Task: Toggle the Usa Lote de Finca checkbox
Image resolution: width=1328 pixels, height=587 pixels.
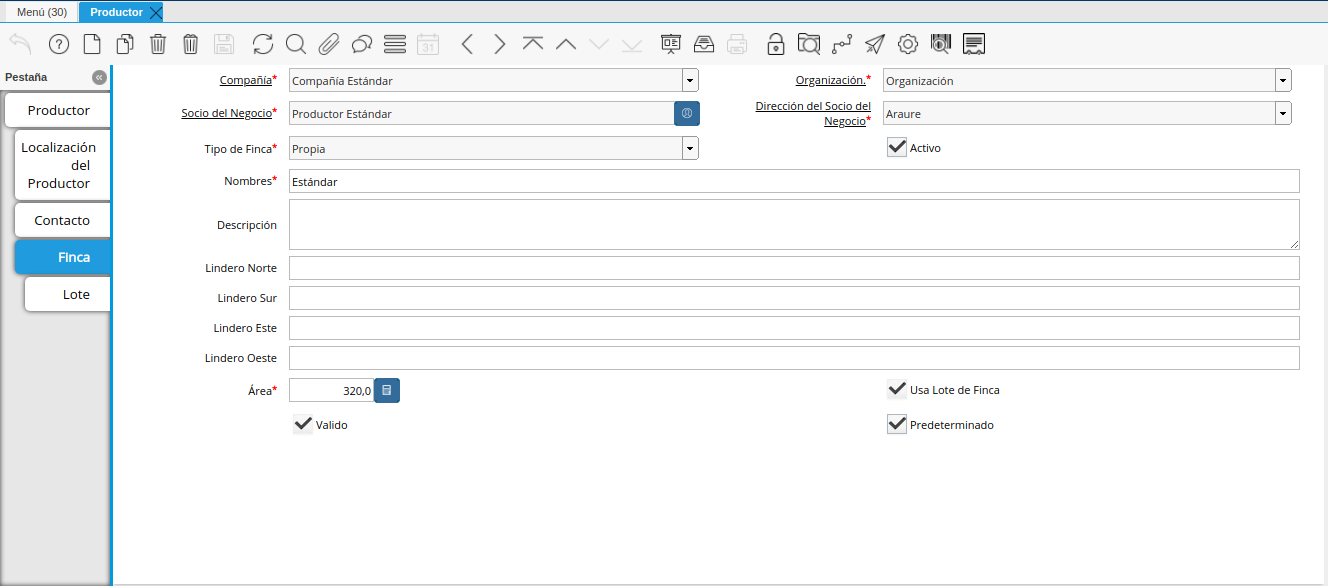Action: pos(897,389)
